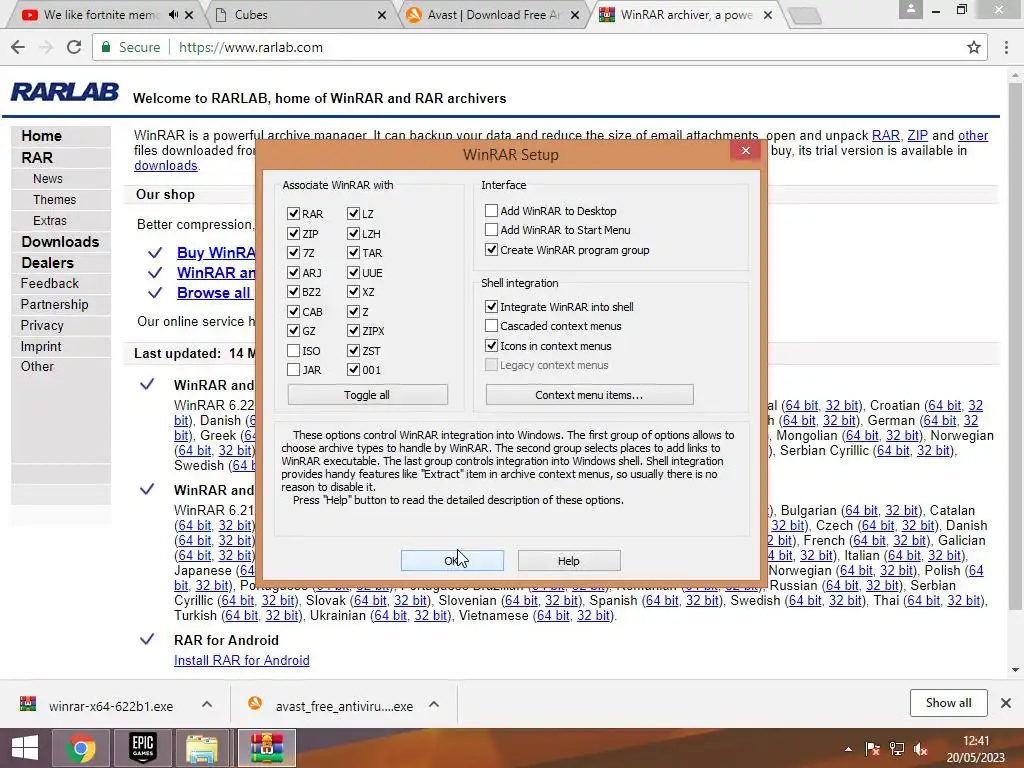
Task: Click muted volume tray icon
Action: point(921,749)
